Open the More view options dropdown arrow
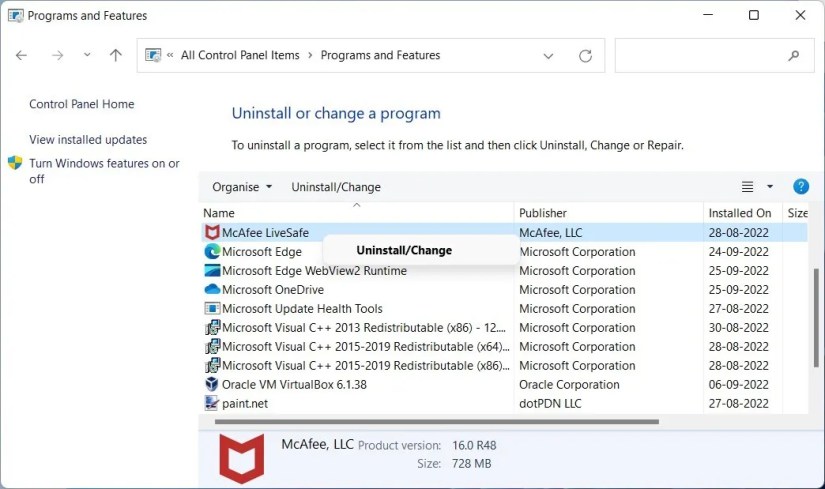Screen dimensions: 825x489 [x=770, y=186]
